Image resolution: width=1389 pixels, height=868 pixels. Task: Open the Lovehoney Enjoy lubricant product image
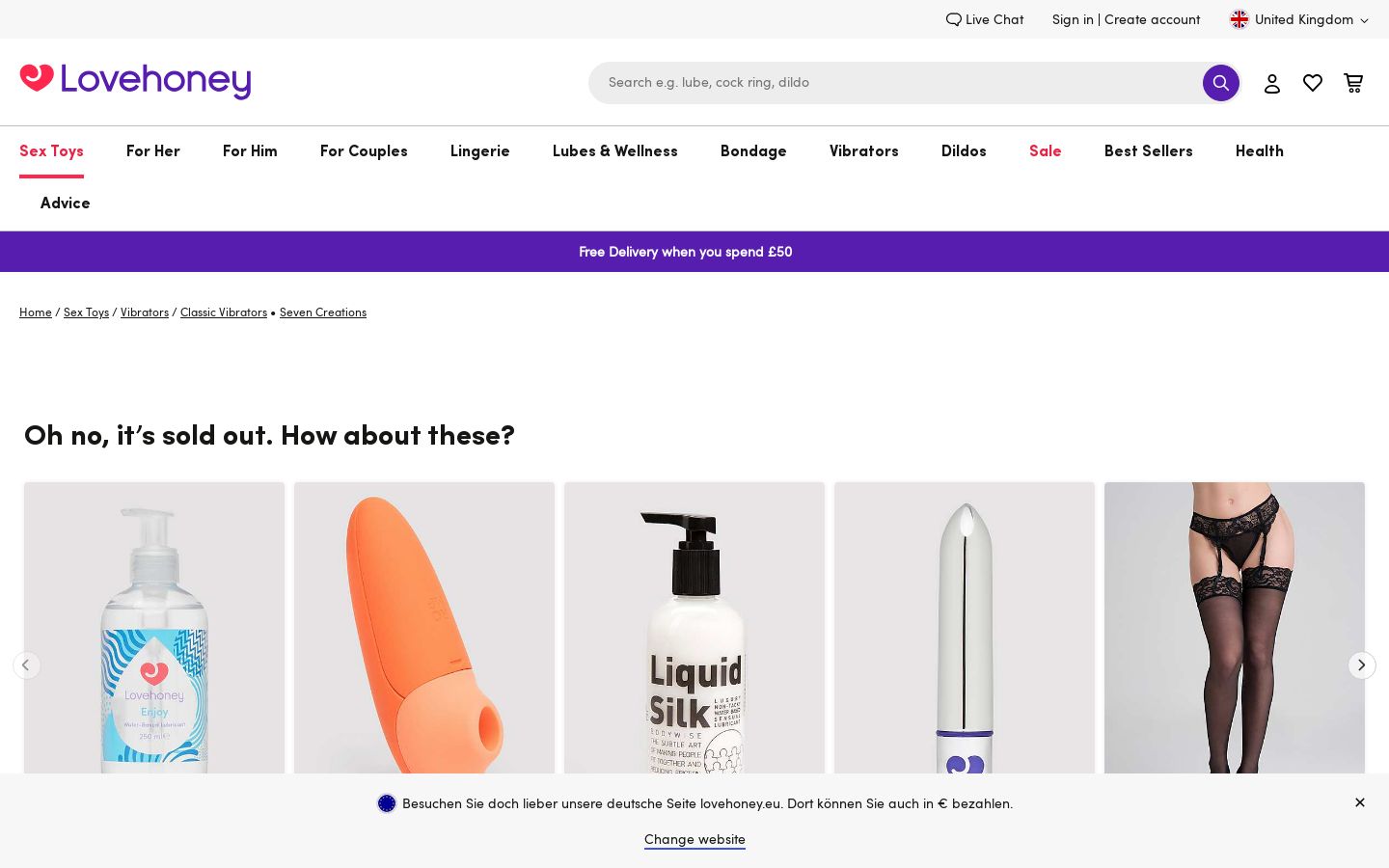click(154, 628)
